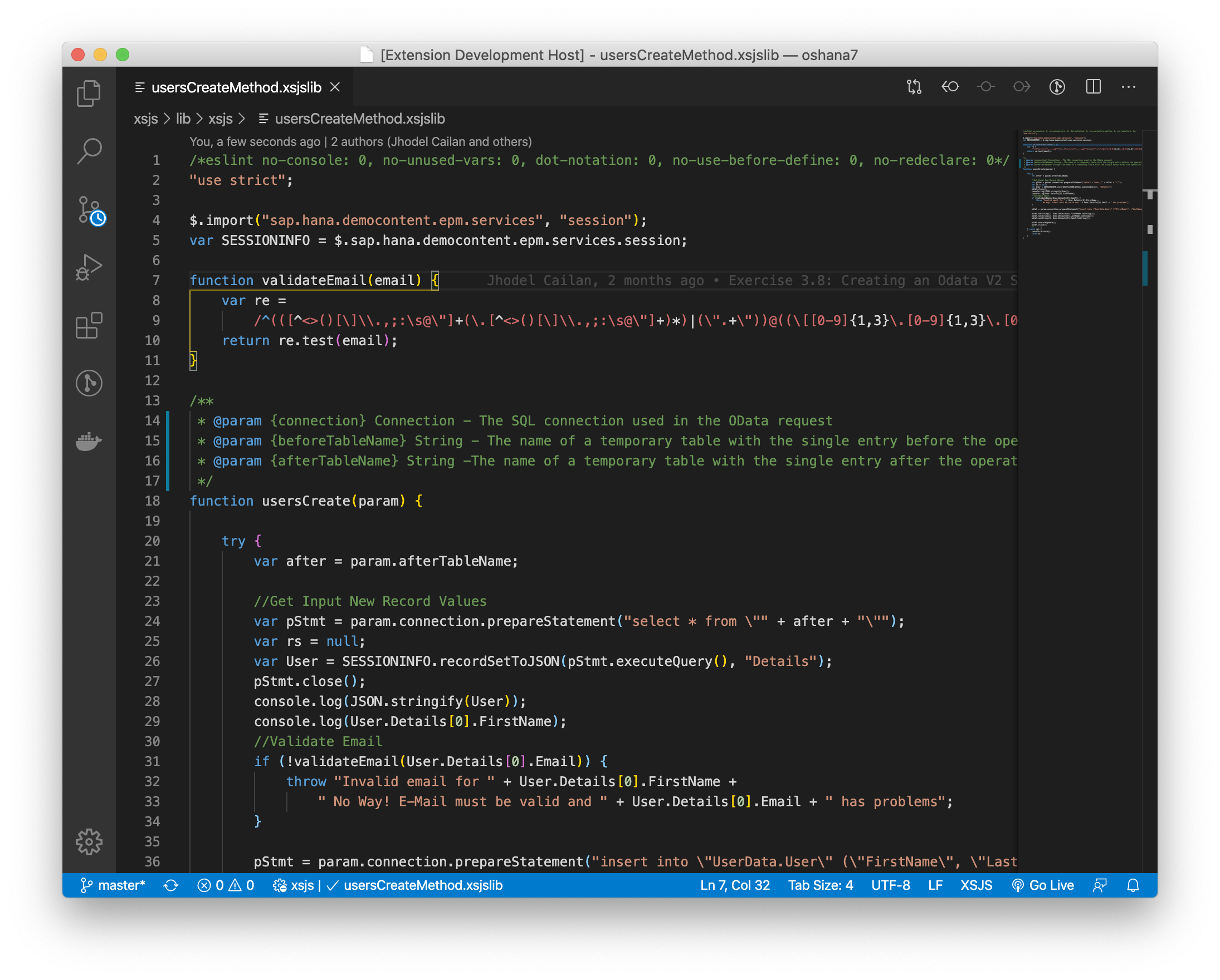The image size is (1220, 980).
Task: Click the Manage gear icon
Action: point(89,842)
